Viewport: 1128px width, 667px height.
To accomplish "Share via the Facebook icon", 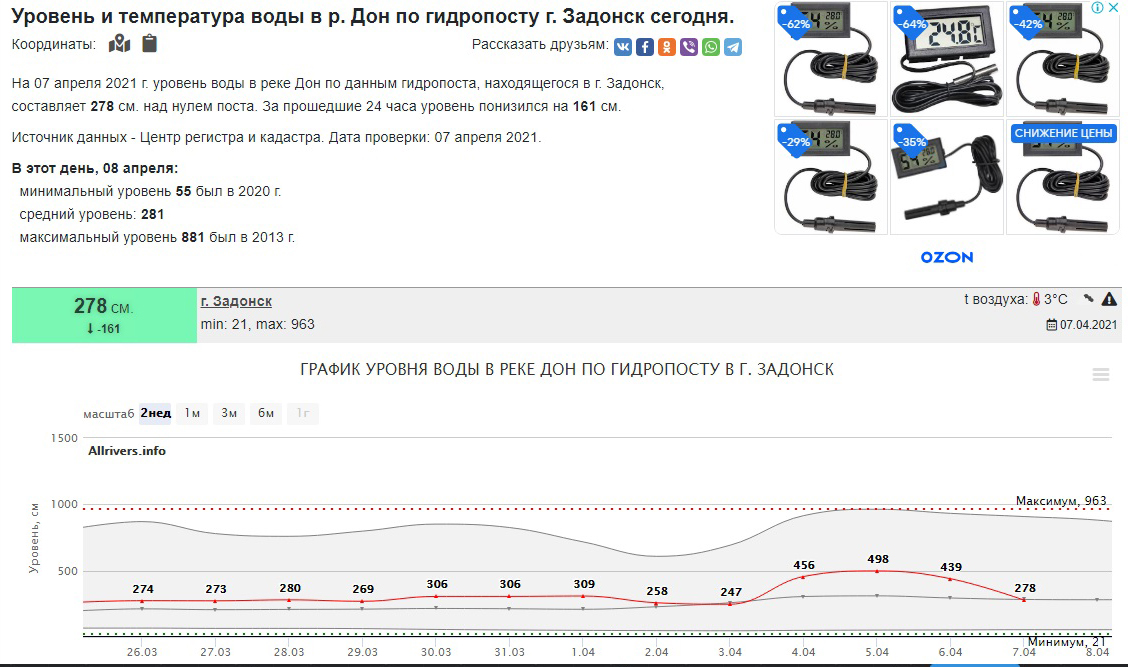I will pos(645,47).
